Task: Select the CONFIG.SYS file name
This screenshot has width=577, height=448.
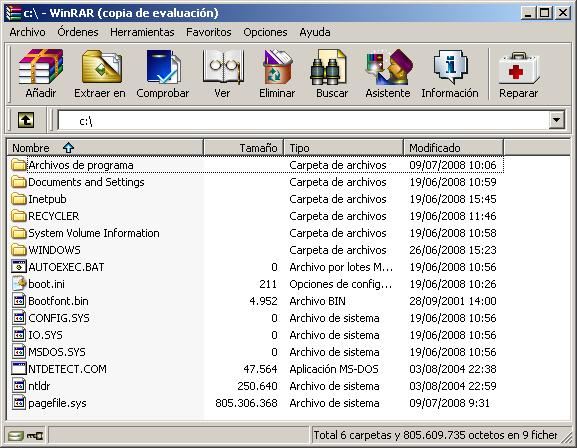Action: pyautogui.click(x=59, y=318)
